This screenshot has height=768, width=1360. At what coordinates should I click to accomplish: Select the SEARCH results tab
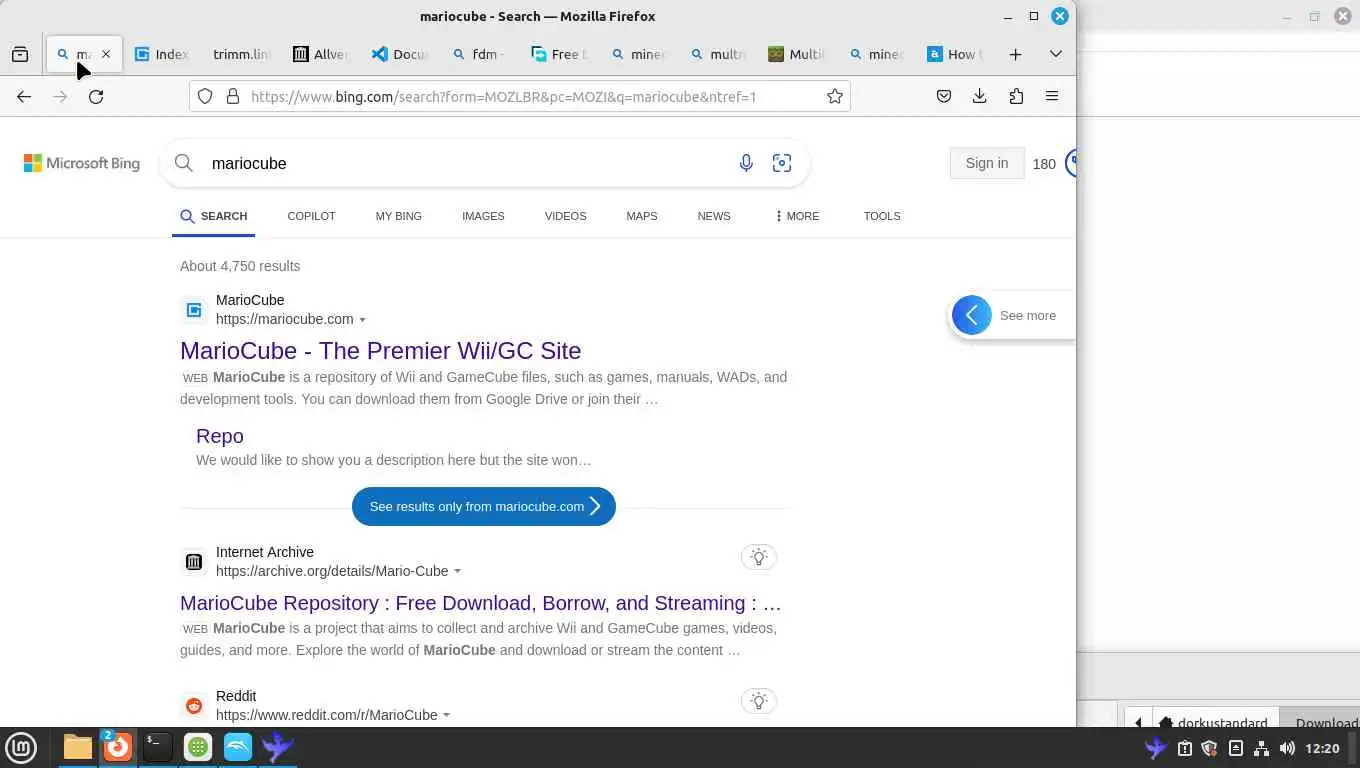coord(213,216)
